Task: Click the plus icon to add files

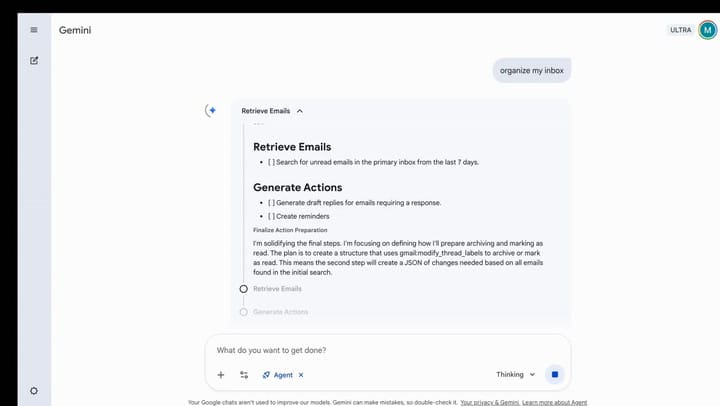Action: (221, 375)
